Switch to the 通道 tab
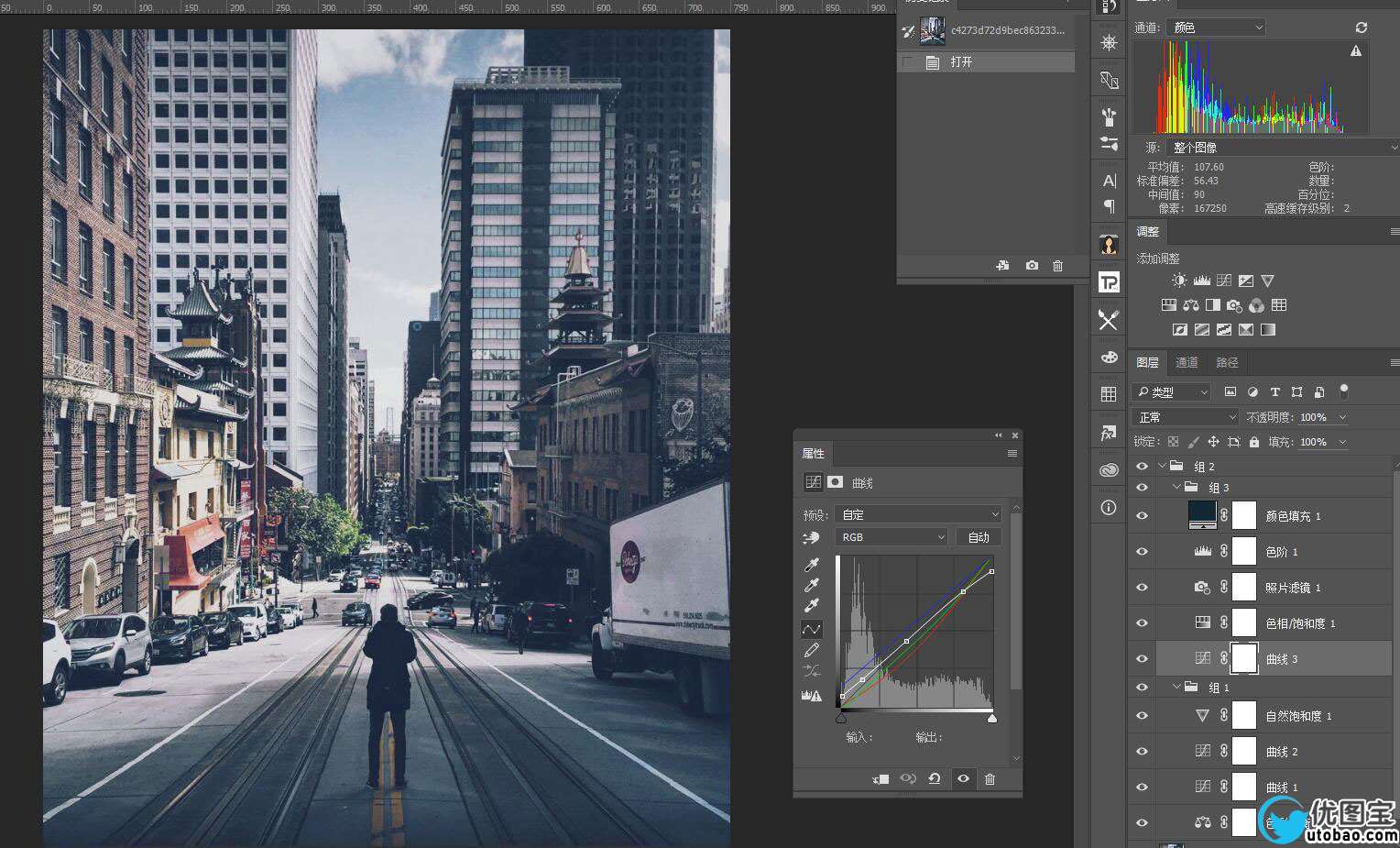Image resolution: width=1400 pixels, height=848 pixels. coord(1187,362)
